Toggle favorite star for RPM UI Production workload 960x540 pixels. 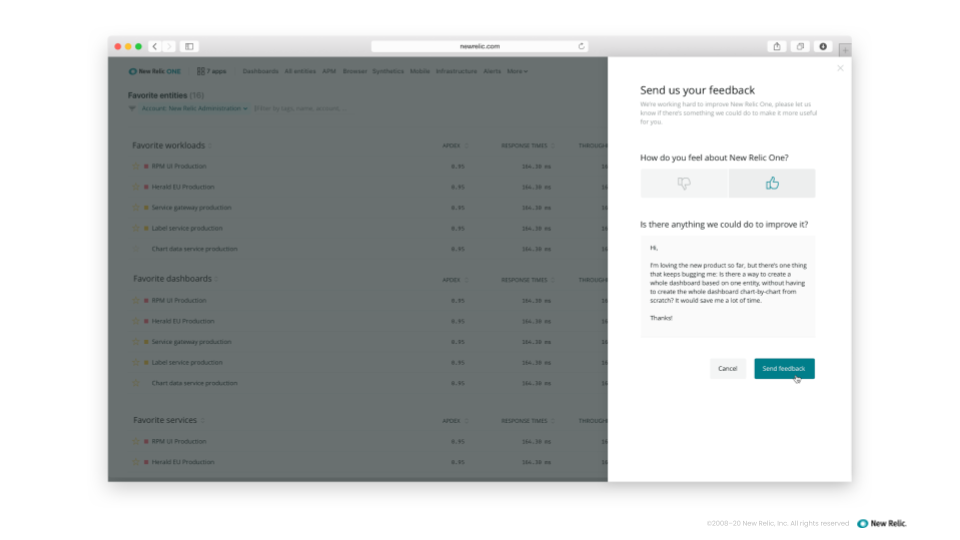click(136, 166)
